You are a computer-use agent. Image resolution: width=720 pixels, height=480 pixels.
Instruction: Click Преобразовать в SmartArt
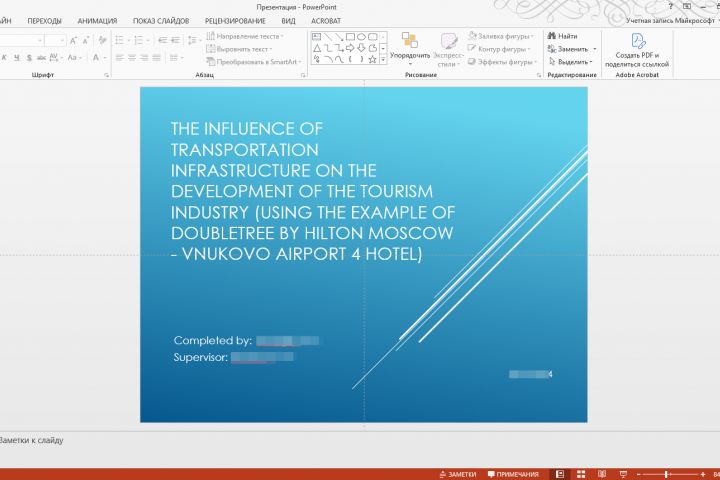(254, 62)
